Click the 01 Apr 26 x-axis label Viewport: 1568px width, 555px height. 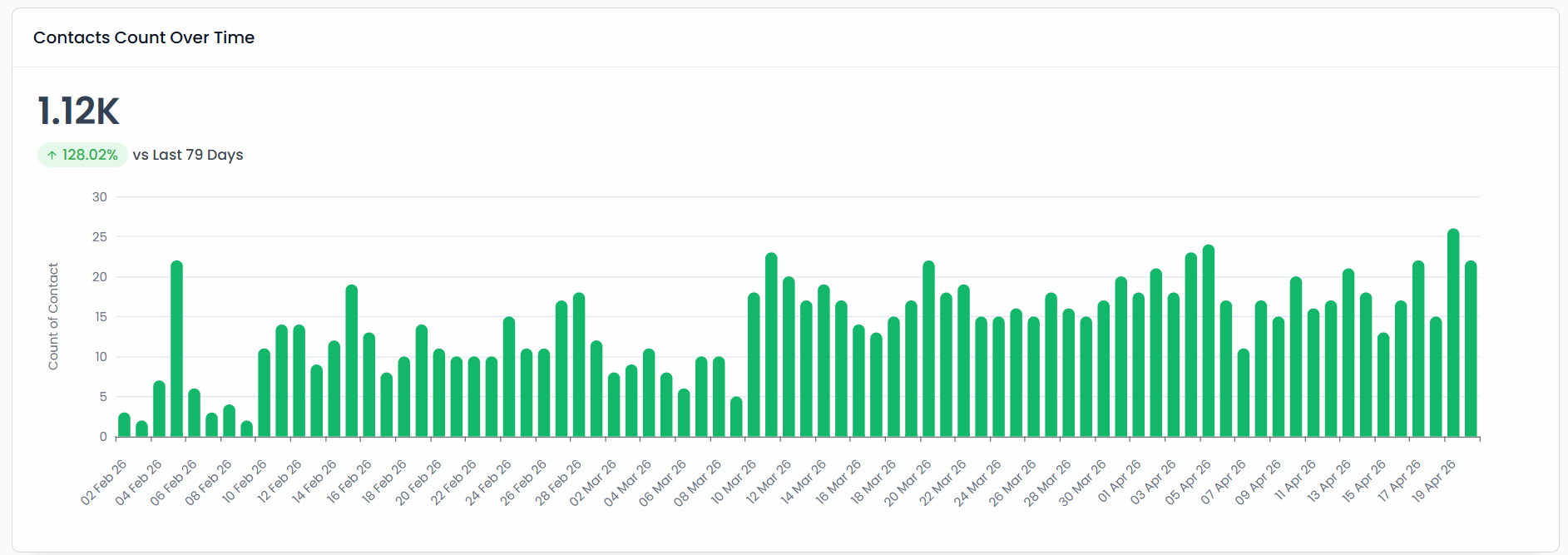[1120, 481]
